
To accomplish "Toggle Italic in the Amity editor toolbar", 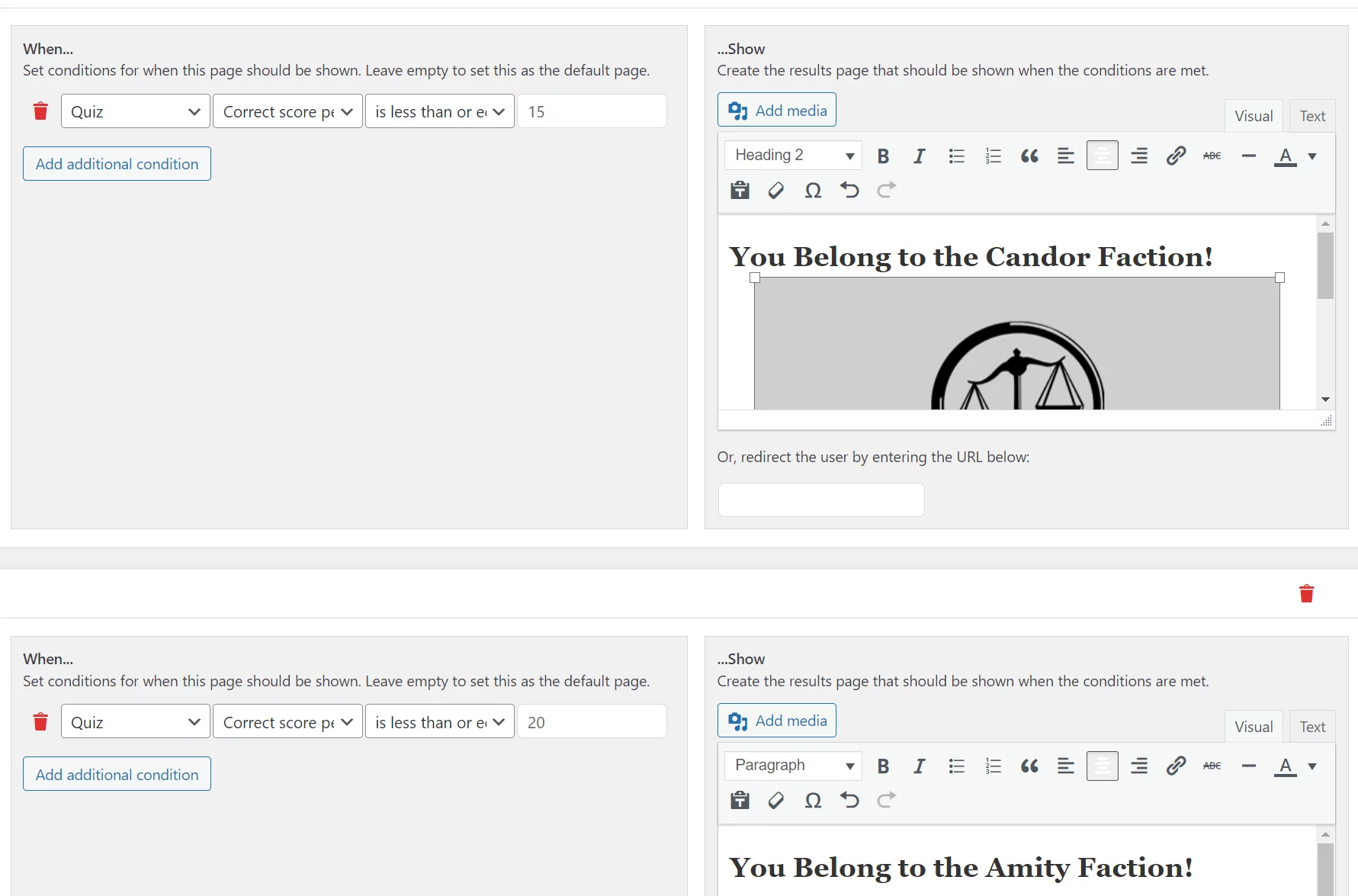I will [920, 766].
